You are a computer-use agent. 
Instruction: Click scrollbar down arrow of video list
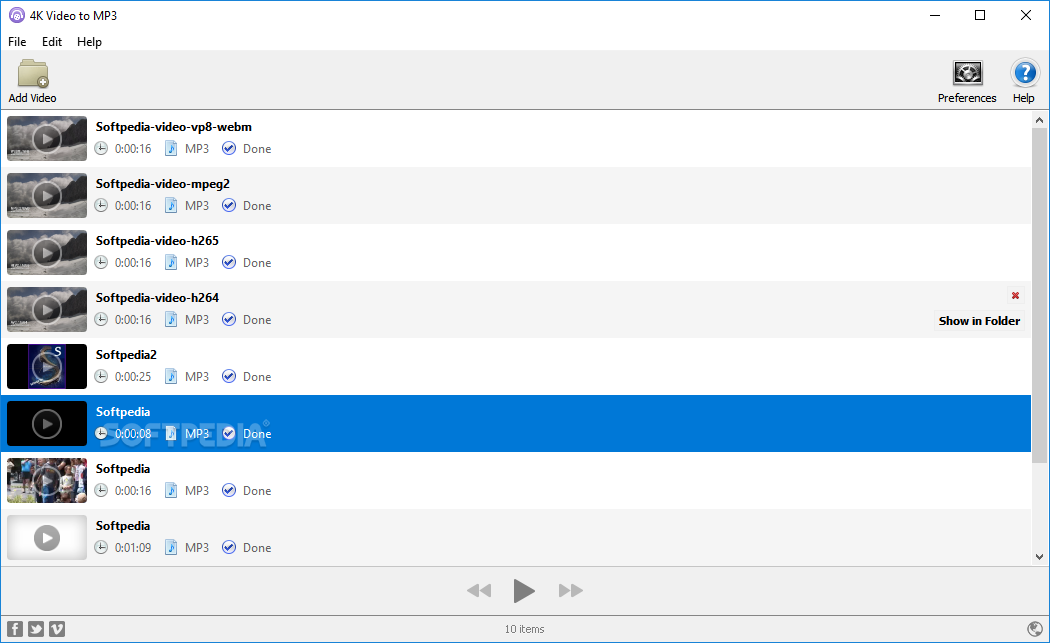pos(1039,557)
